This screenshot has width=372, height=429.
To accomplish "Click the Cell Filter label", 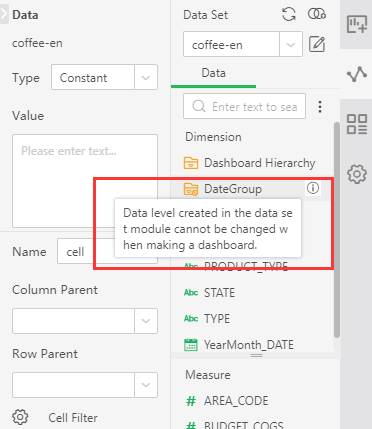I will tap(73, 418).
